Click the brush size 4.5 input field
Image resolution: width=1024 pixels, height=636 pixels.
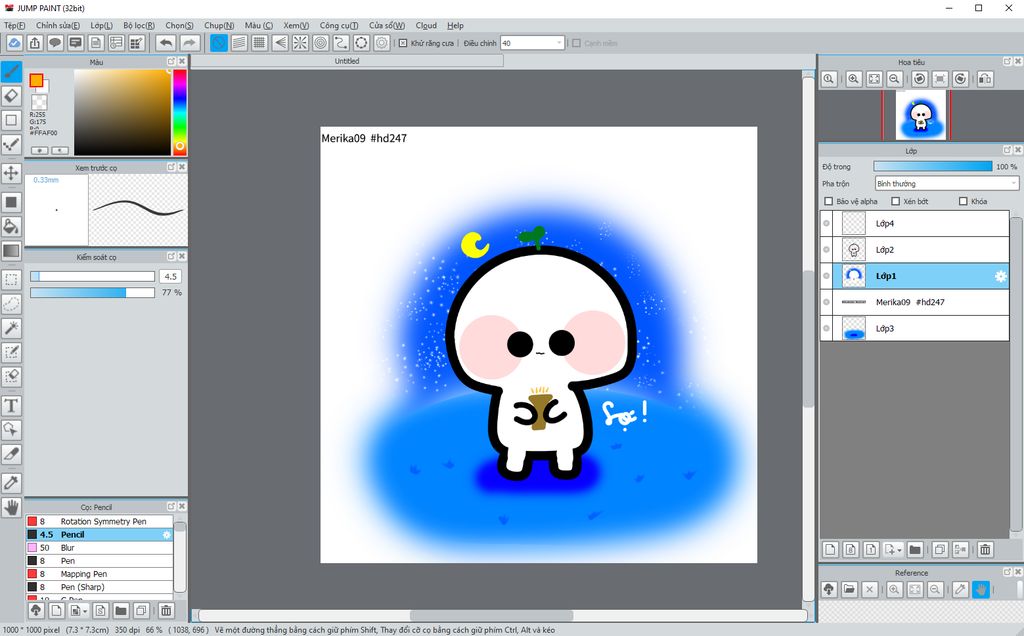click(170, 276)
